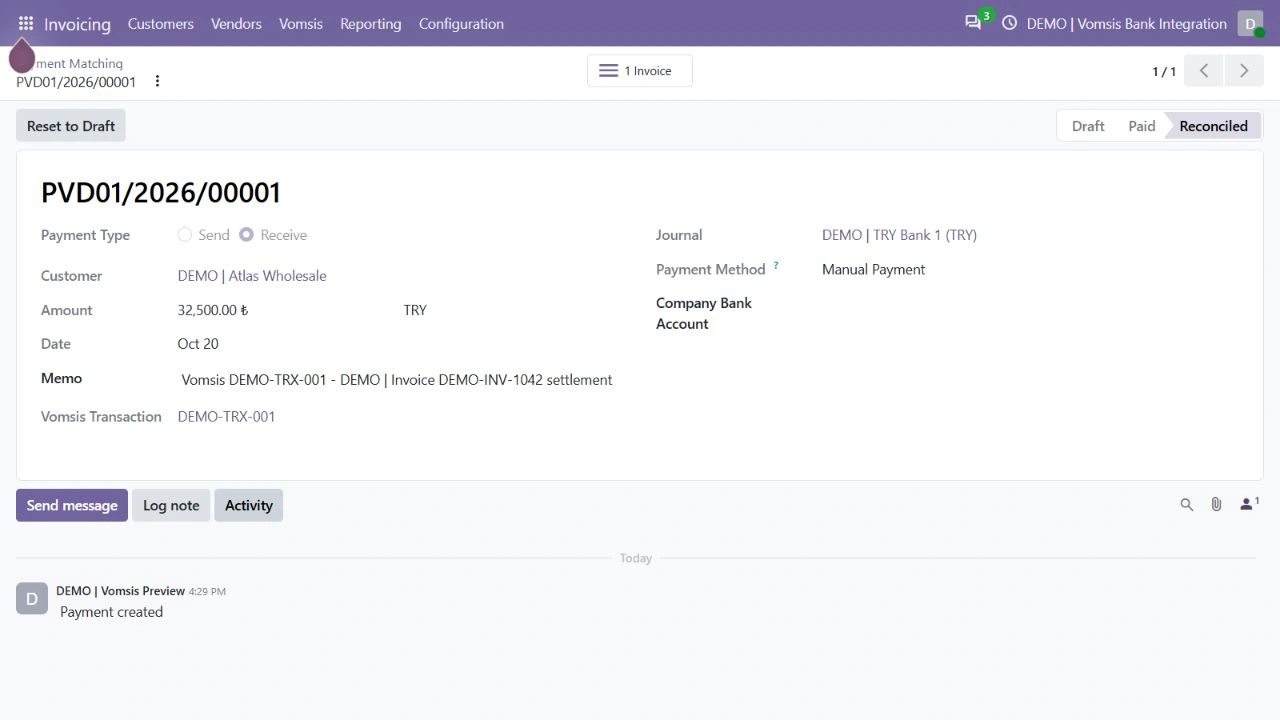Open the DEMO | Atlas Wholesale customer link
This screenshot has width=1280, height=720.
[252, 276]
